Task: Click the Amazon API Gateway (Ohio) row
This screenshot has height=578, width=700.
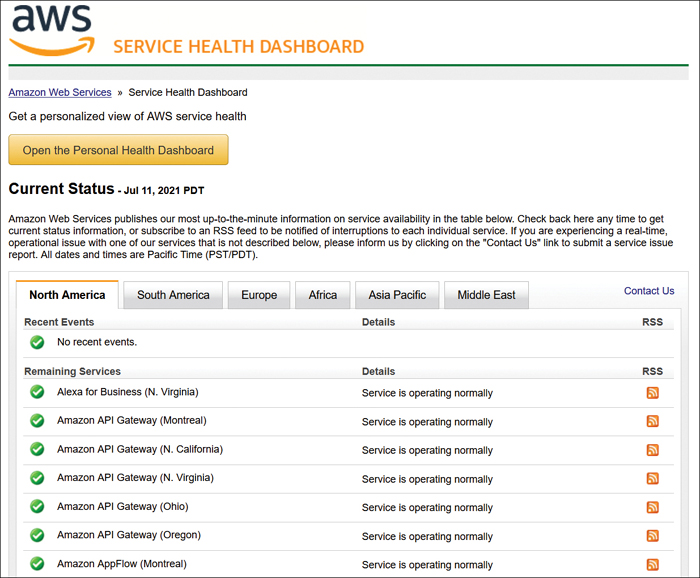Action: click(348, 507)
